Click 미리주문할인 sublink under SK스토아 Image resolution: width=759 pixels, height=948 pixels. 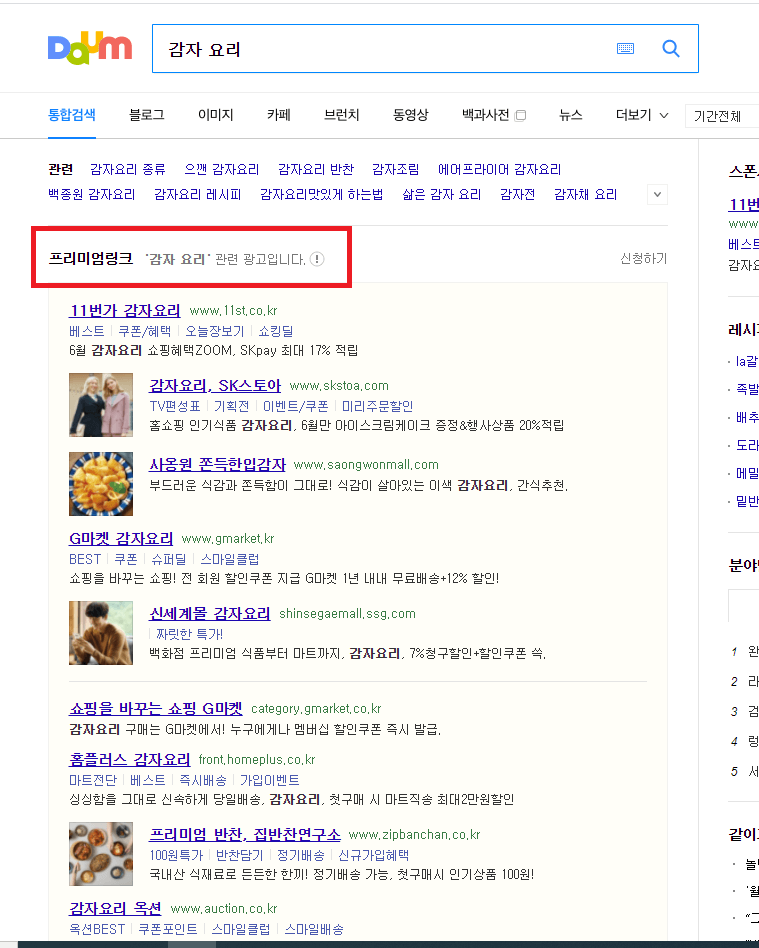click(x=377, y=406)
